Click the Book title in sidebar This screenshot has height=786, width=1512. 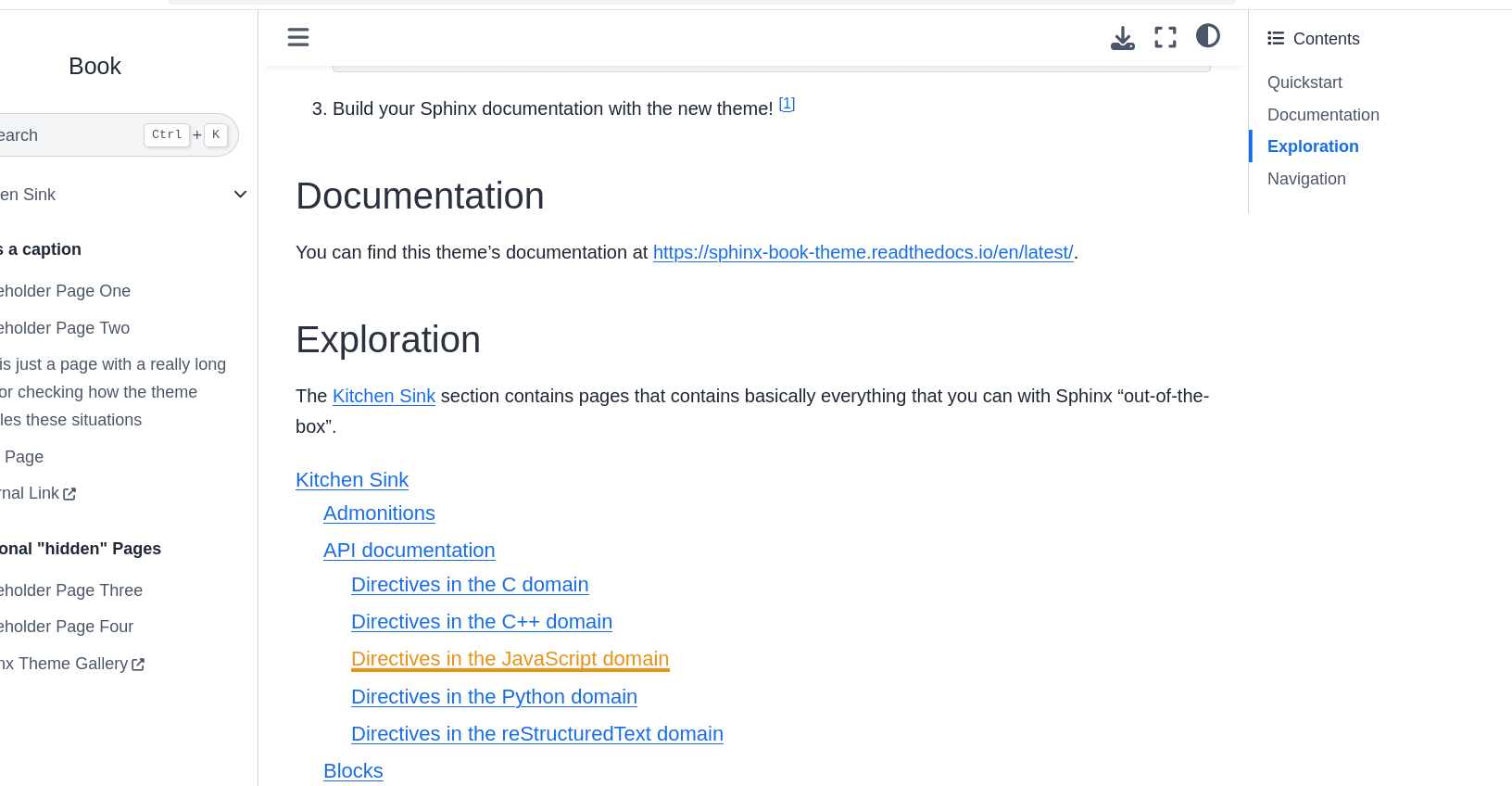94,66
